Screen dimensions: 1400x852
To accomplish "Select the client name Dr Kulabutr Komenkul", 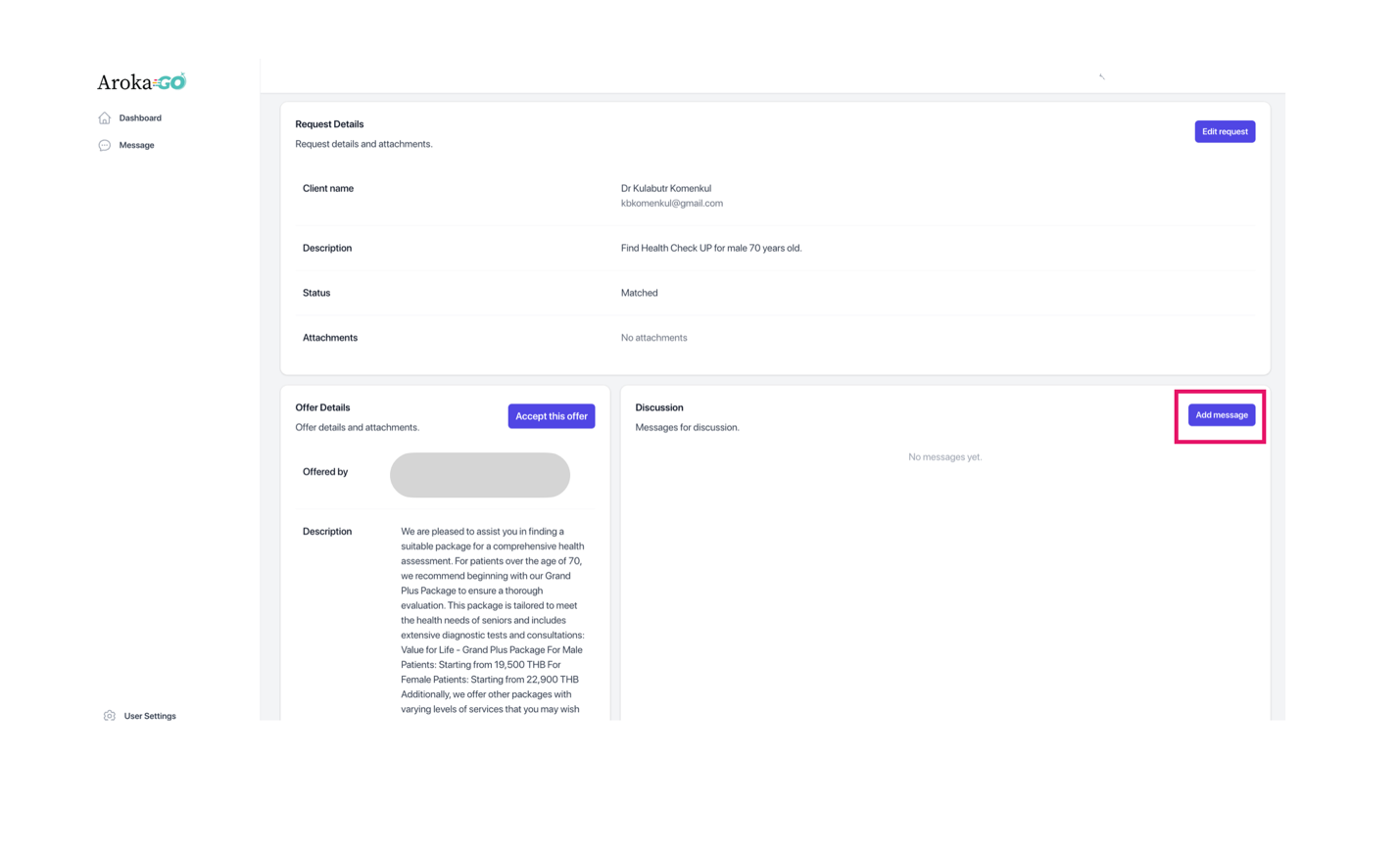I will pyautogui.click(x=665, y=188).
